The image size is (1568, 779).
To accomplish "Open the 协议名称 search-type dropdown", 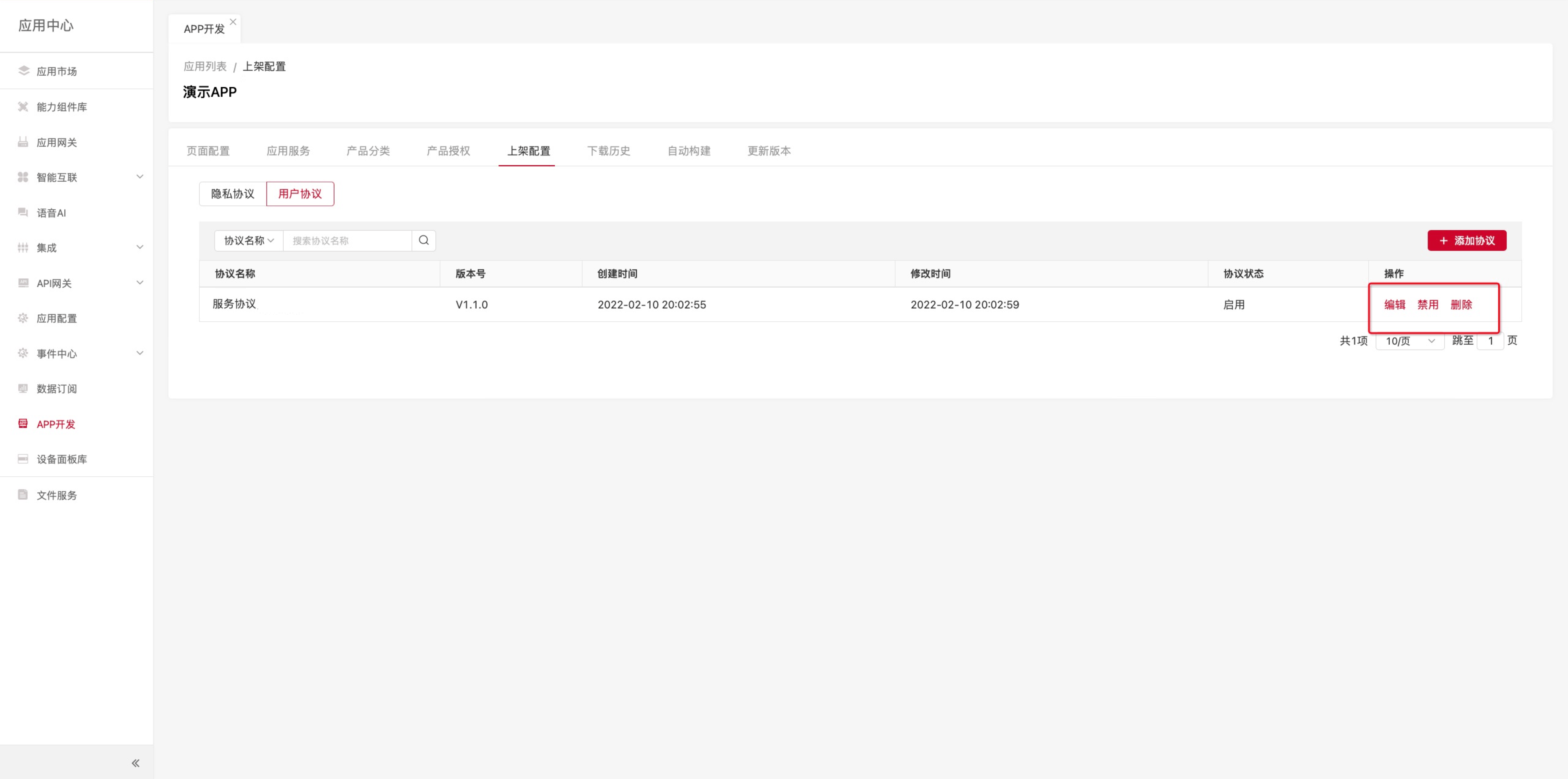I will (248, 240).
